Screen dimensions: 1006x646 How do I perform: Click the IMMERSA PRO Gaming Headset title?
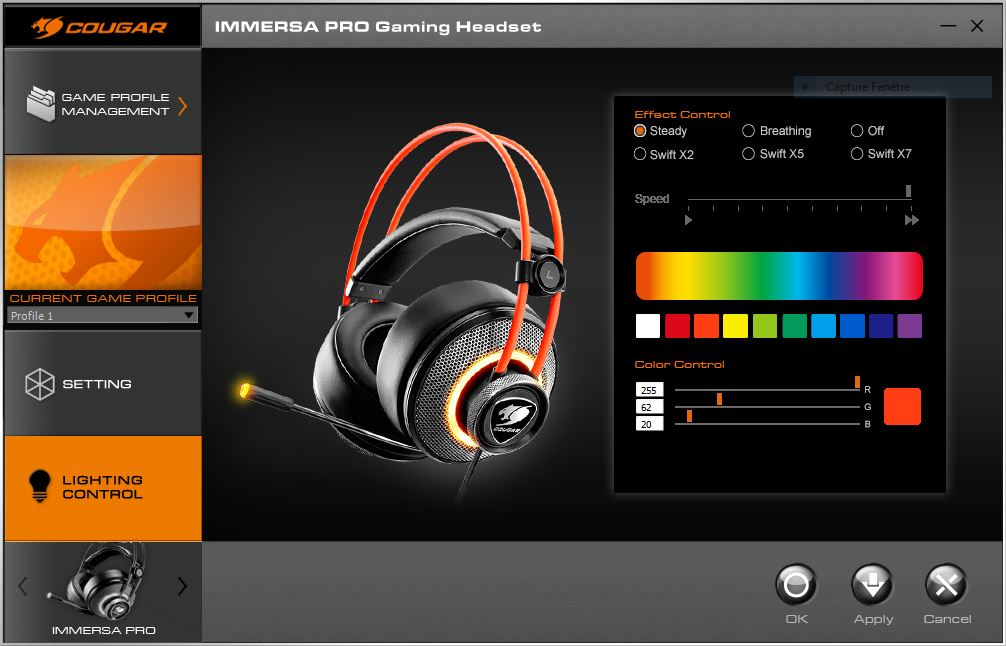pos(377,27)
